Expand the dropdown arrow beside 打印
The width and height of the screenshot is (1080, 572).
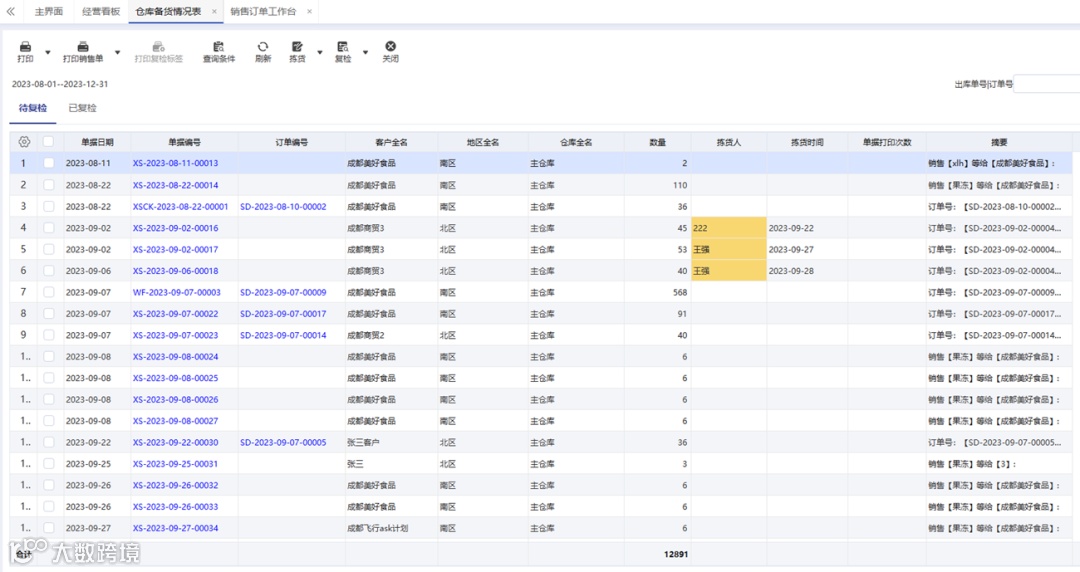coord(48,52)
